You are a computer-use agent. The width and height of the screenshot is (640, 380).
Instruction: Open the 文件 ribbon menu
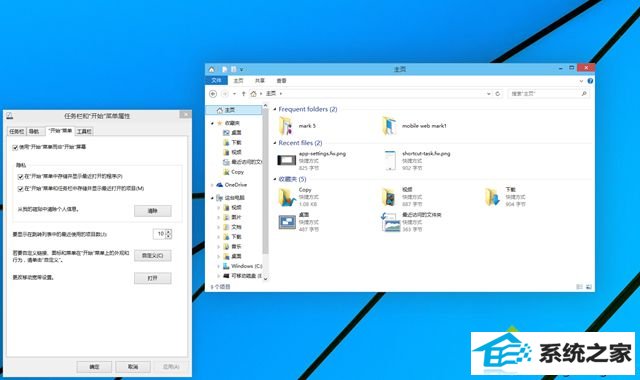[216, 81]
